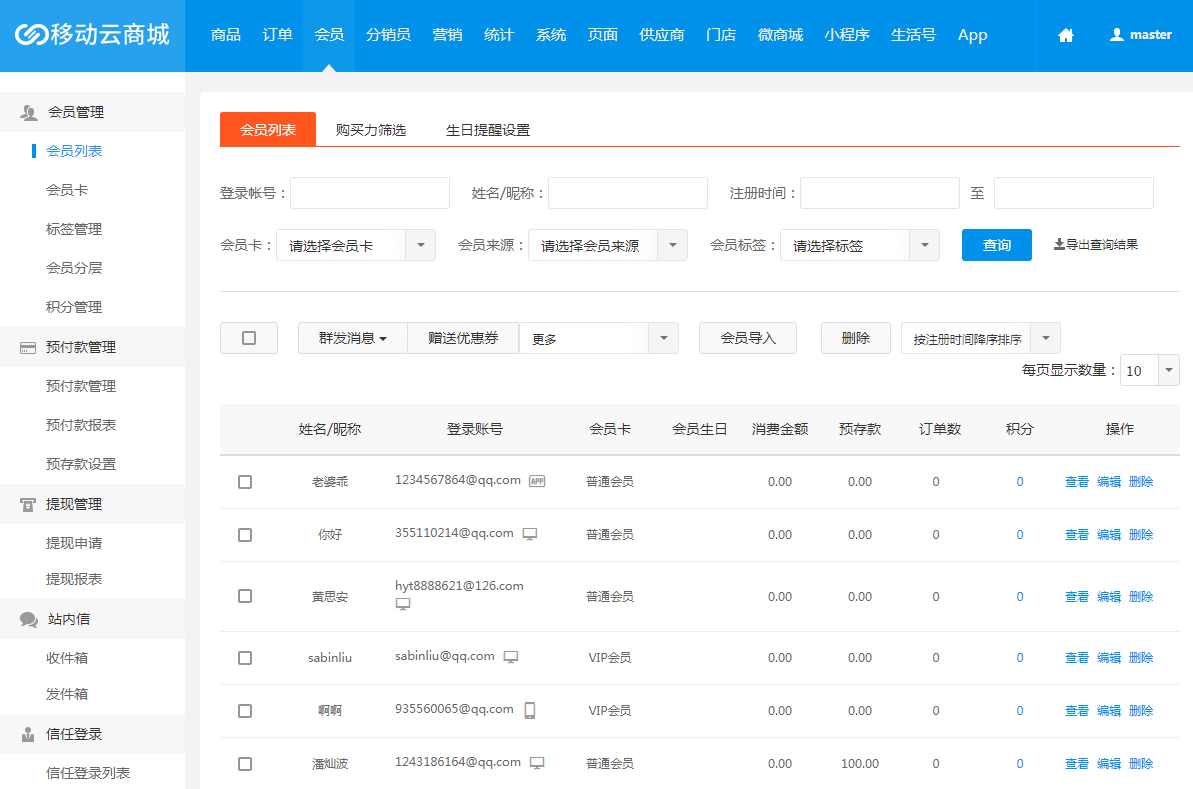Click the 站内信 chat bubbles icon

tap(29, 619)
